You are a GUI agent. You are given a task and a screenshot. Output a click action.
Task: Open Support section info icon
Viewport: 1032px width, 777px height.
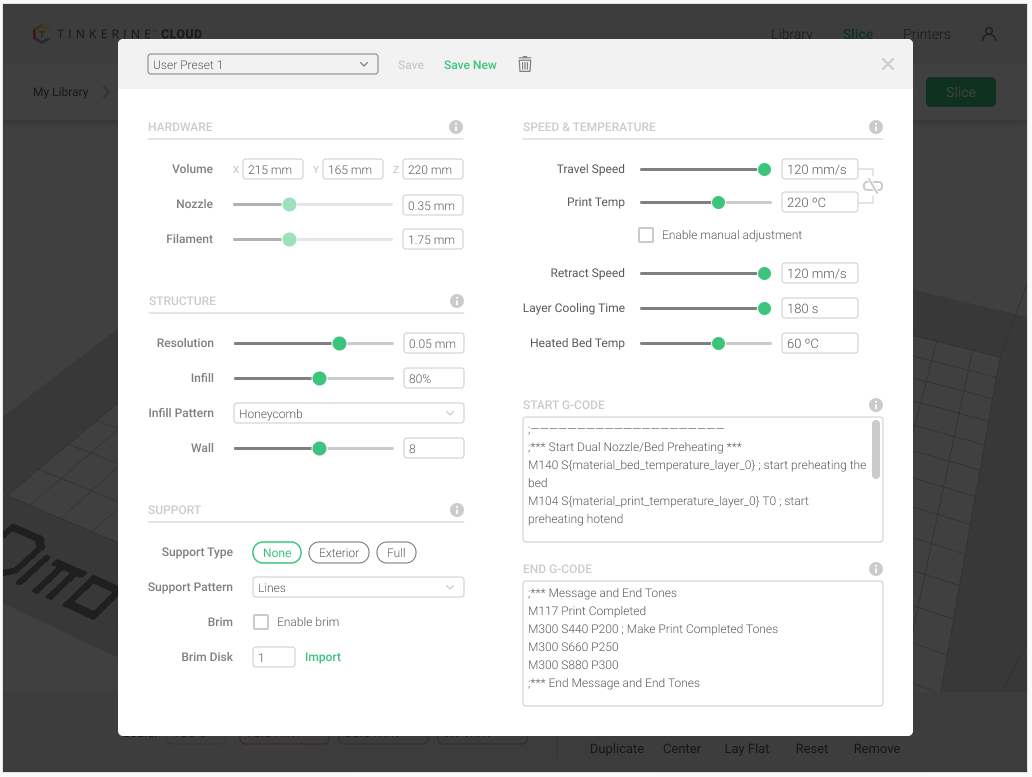[457, 510]
